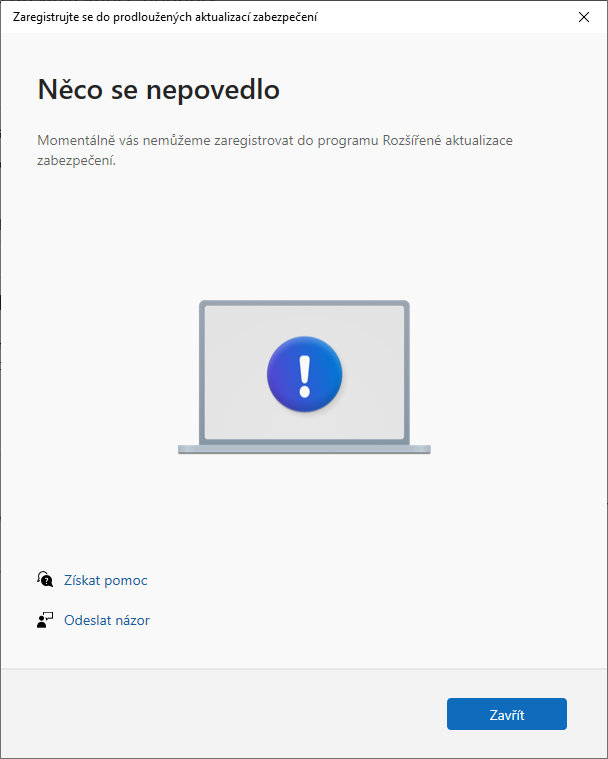Click the word zabezpečení on the second message line
The height and width of the screenshot is (759, 608).
click(76, 161)
